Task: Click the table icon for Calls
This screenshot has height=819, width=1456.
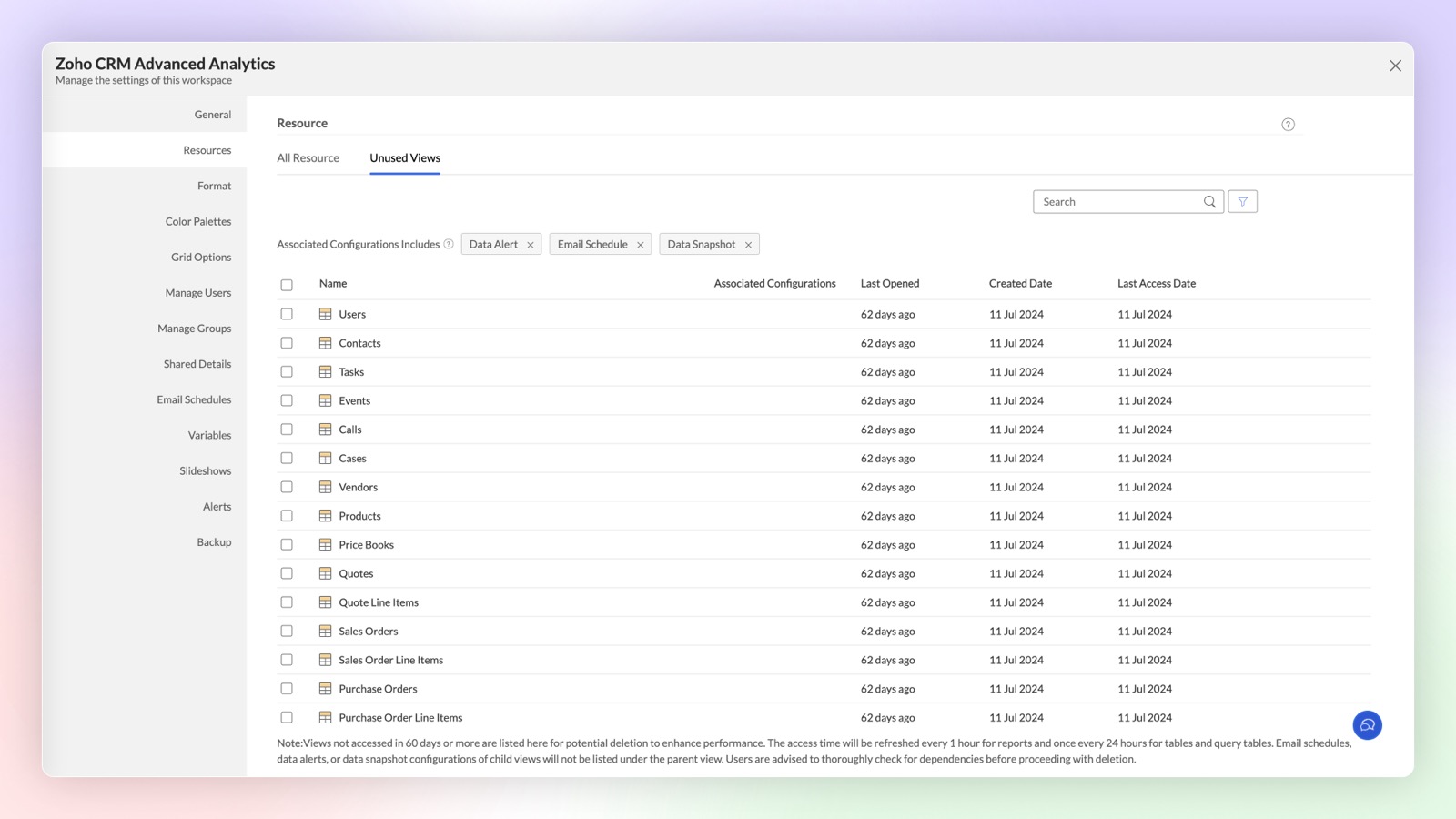Action: point(325,430)
